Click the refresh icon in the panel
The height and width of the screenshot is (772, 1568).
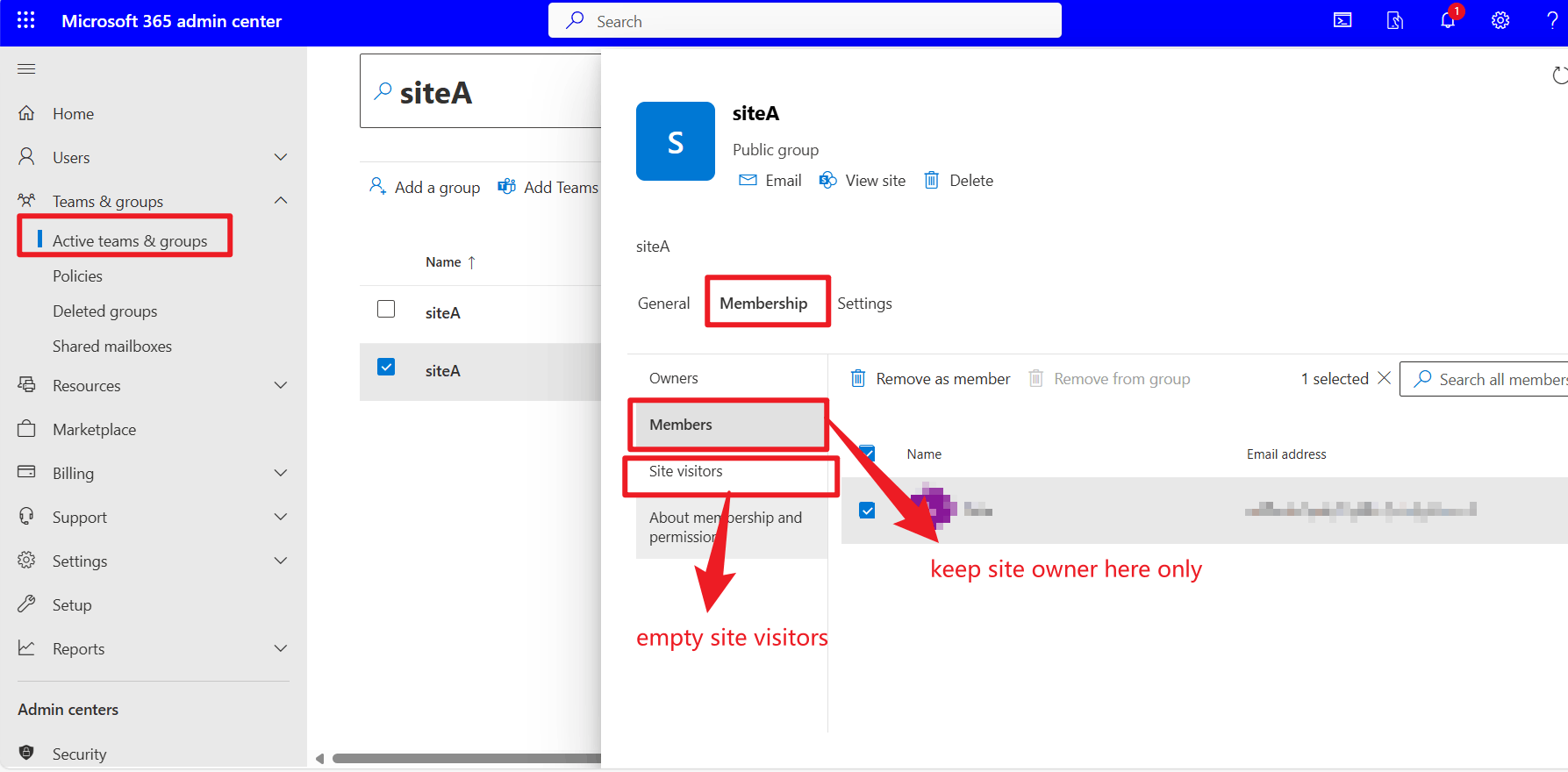pos(1559,75)
